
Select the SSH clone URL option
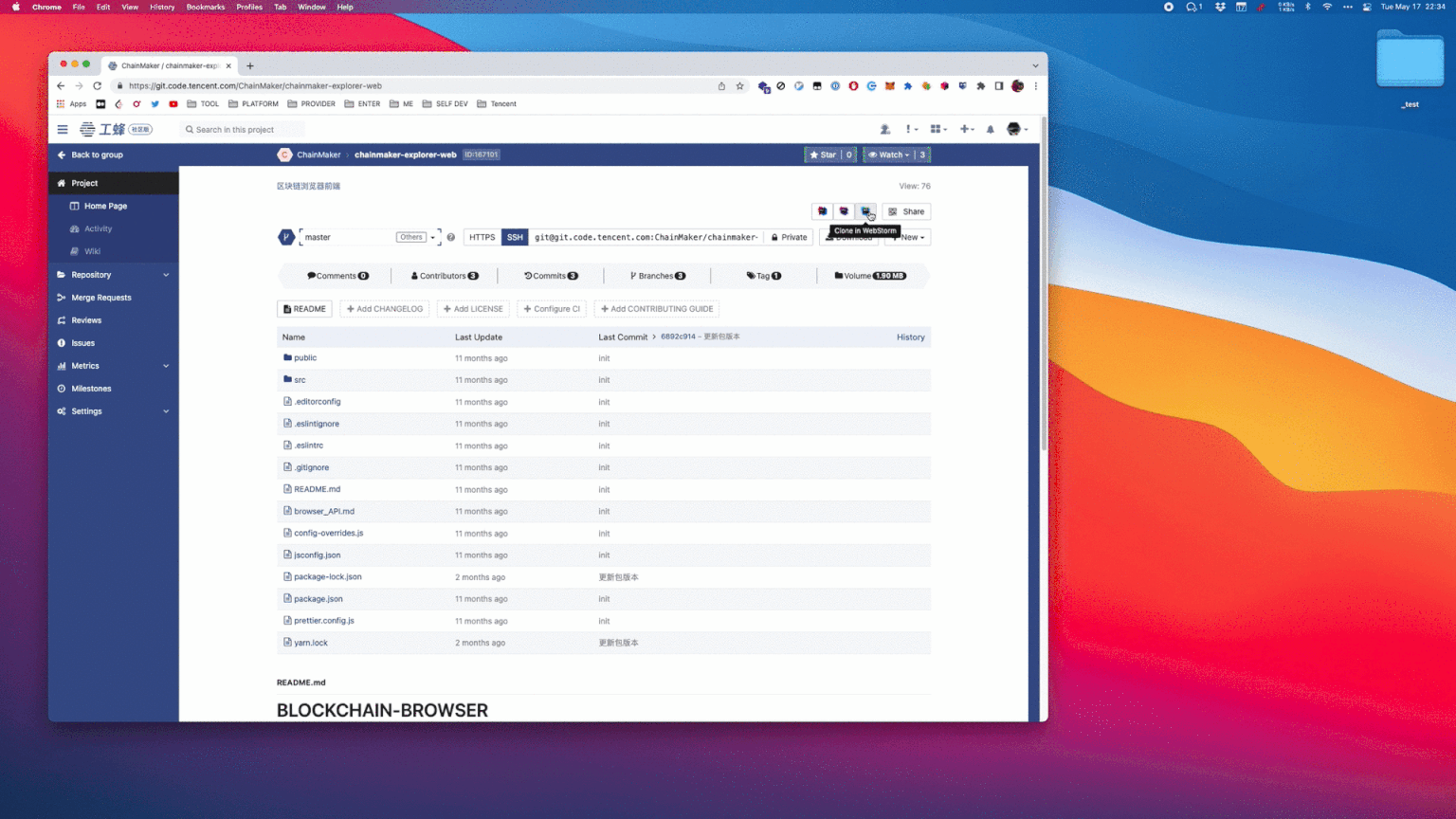tap(515, 237)
